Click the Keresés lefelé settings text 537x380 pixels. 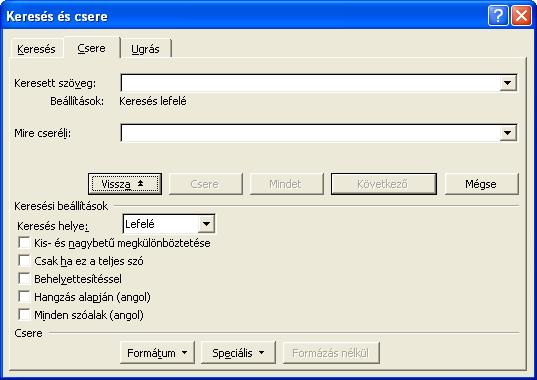153,101
